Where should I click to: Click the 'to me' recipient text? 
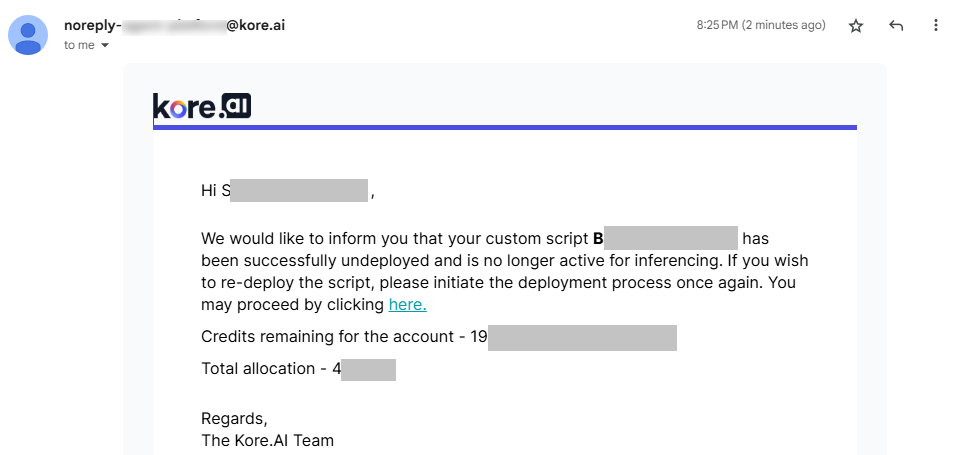[x=79, y=45]
